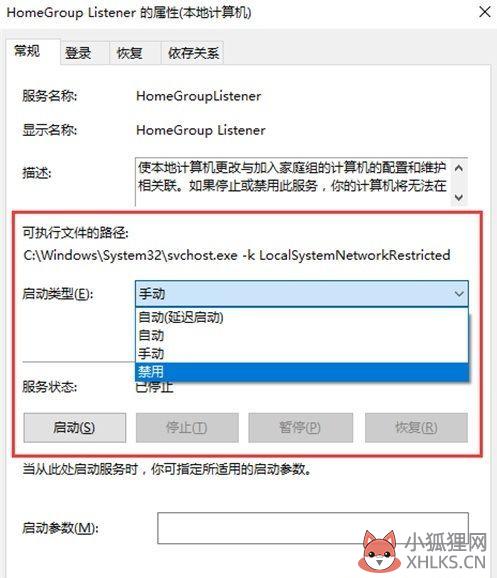The image size is (497, 578).
Task: Collapse the 启动类型 combo box
Action: (x=302, y=294)
